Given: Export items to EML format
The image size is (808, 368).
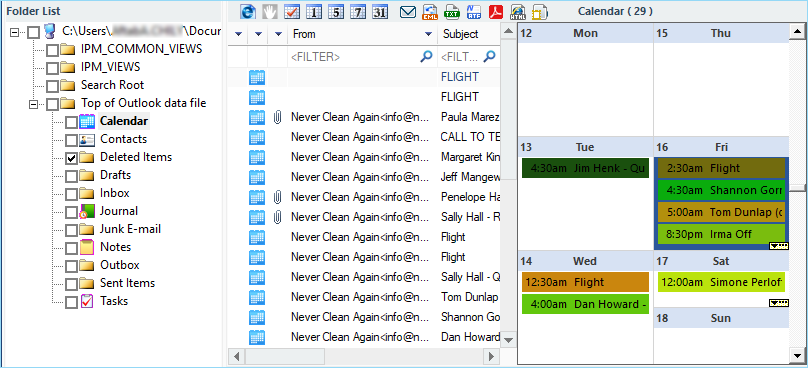Looking at the screenshot, I should (430, 12).
